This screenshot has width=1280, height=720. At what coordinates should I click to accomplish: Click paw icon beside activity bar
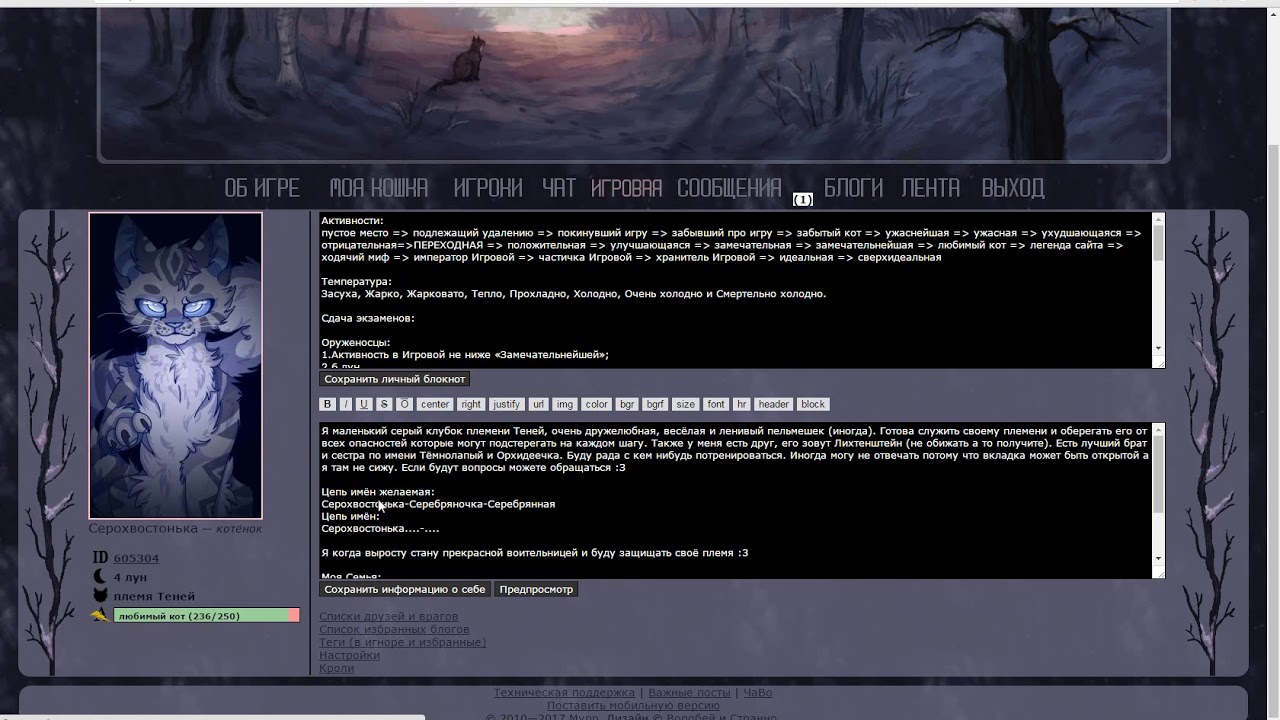[x=100, y=616]
